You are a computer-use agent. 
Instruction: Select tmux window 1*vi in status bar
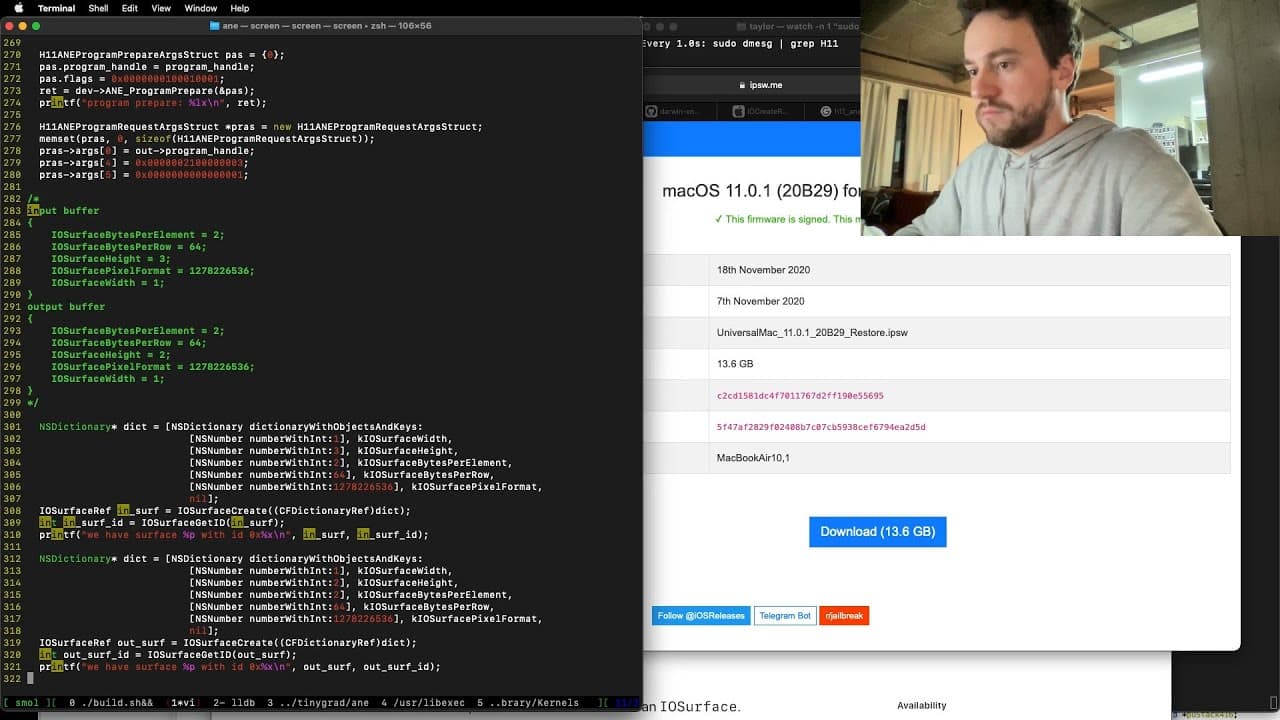tap(184, 703)
